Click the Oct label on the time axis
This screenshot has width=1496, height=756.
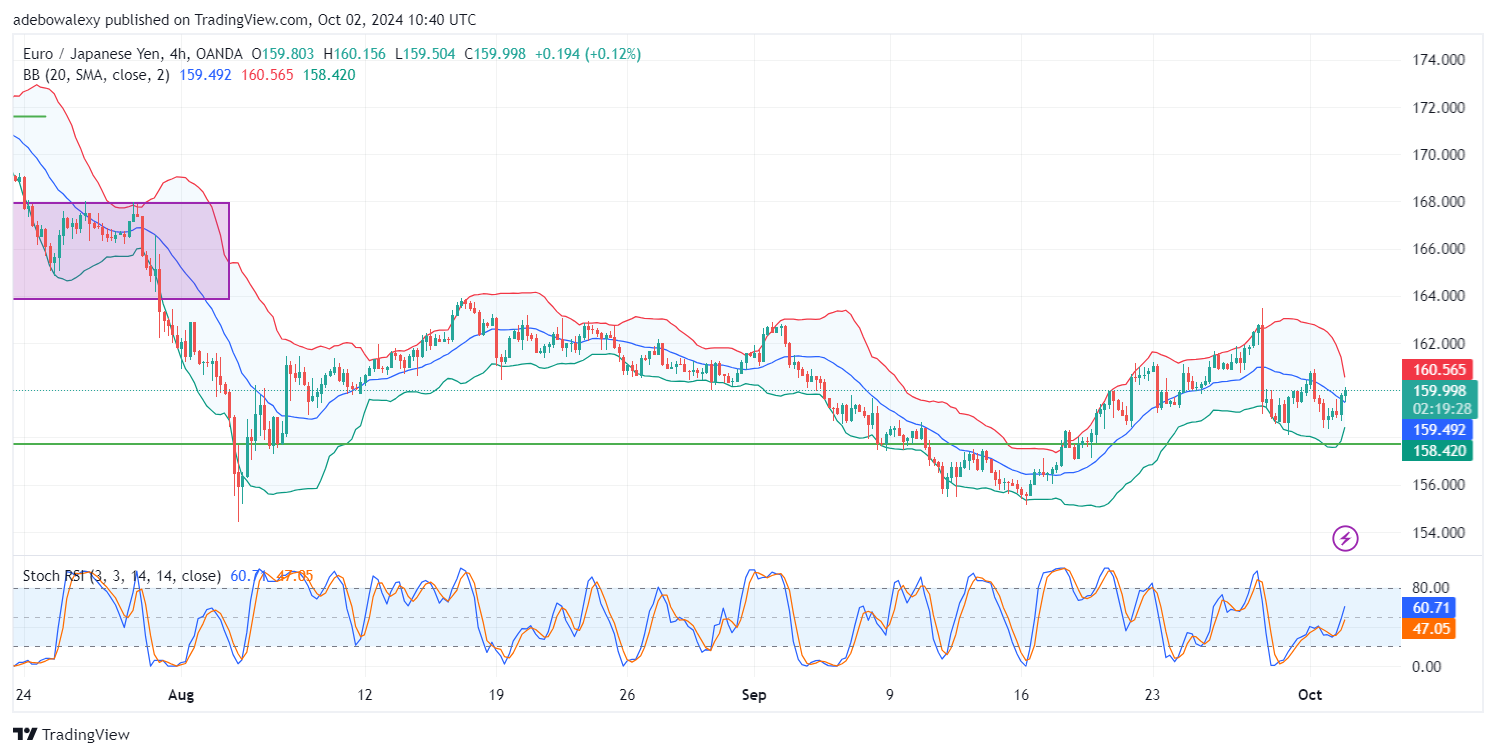(x=1308, y=694)
